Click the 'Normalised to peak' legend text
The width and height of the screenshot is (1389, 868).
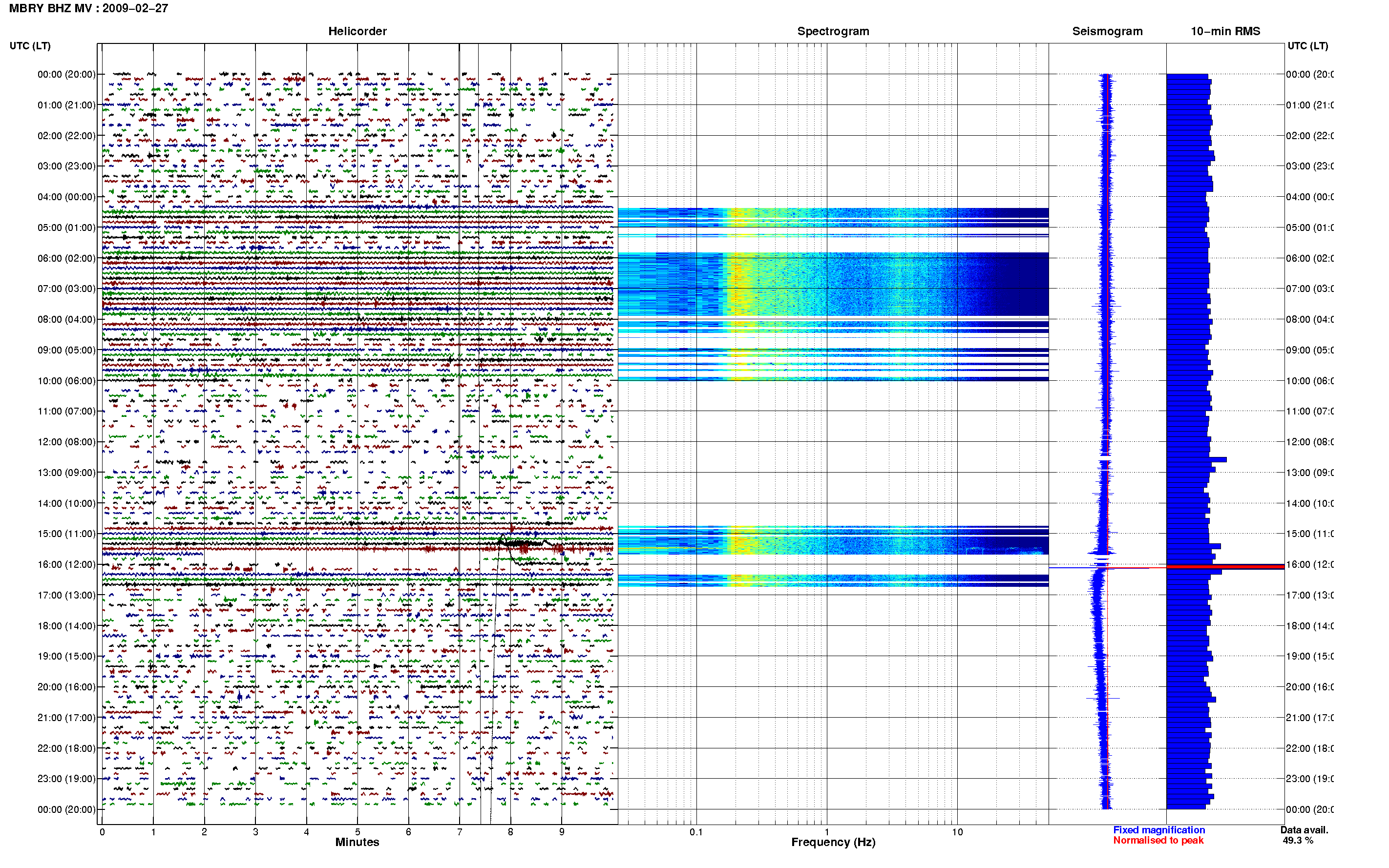(1158, 841)
